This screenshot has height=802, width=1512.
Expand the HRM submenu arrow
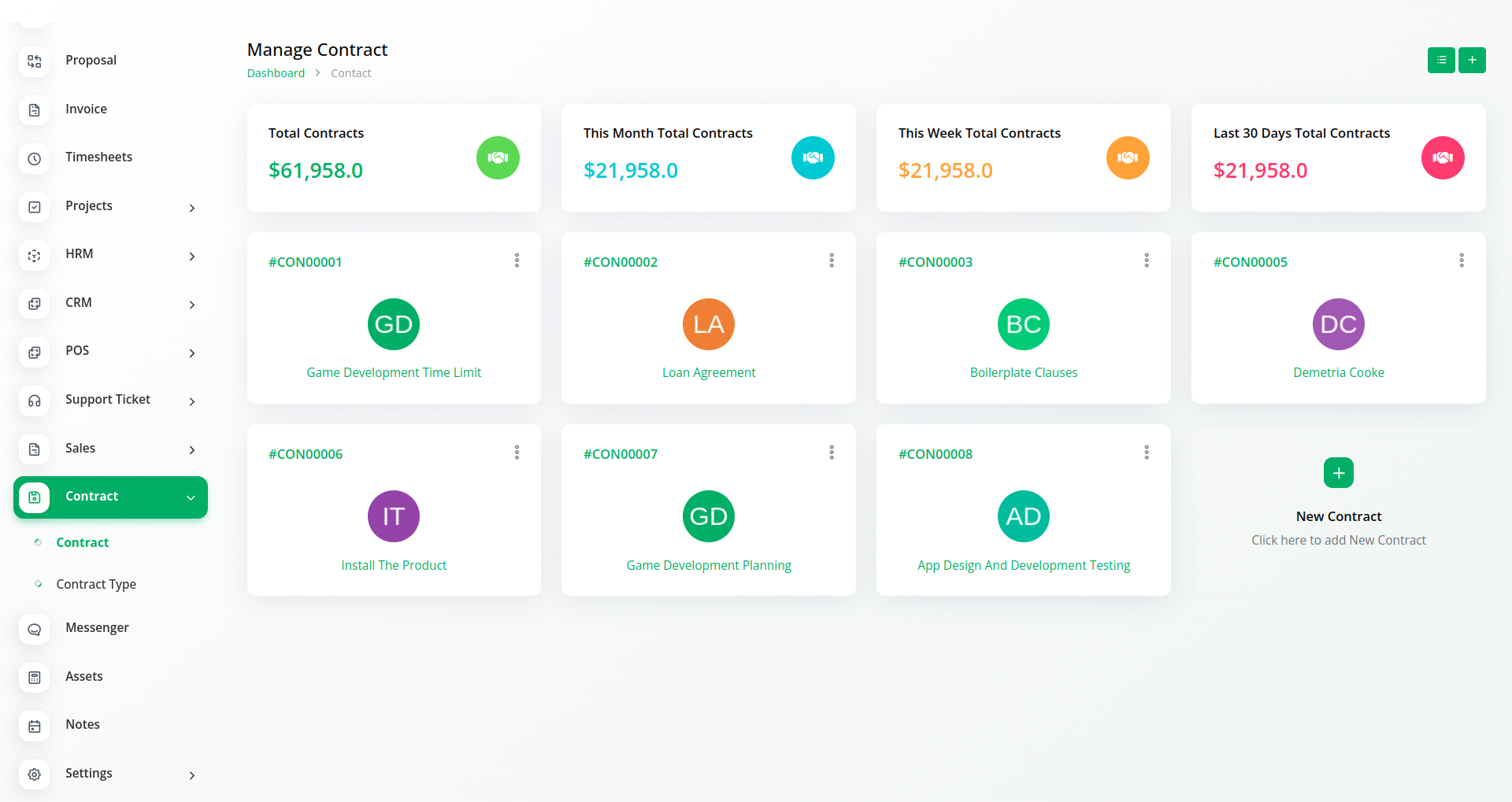pos(191,256)
